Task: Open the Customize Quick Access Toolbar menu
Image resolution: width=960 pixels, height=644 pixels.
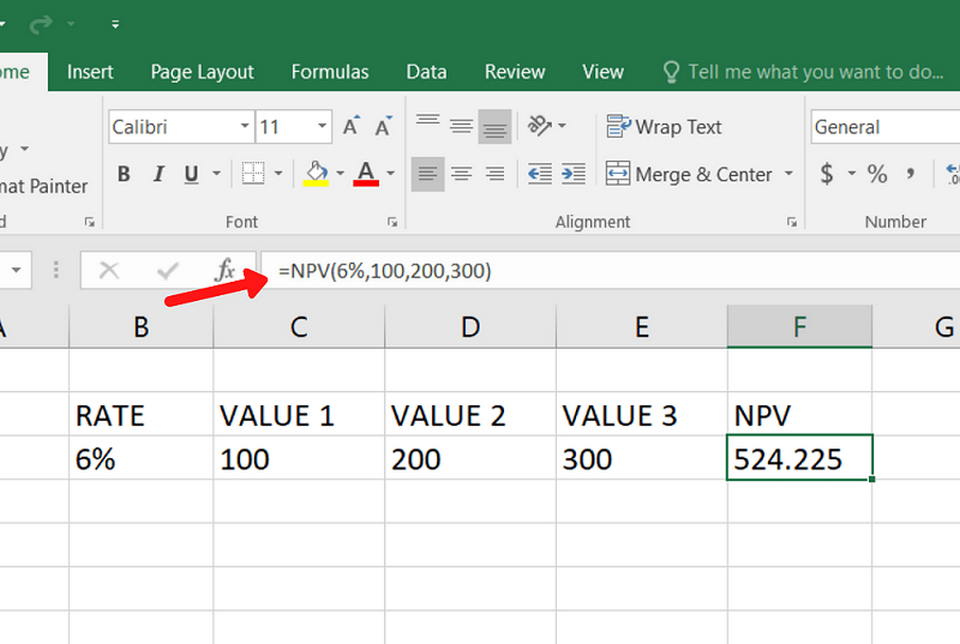Action: click(x=115, y=24)
